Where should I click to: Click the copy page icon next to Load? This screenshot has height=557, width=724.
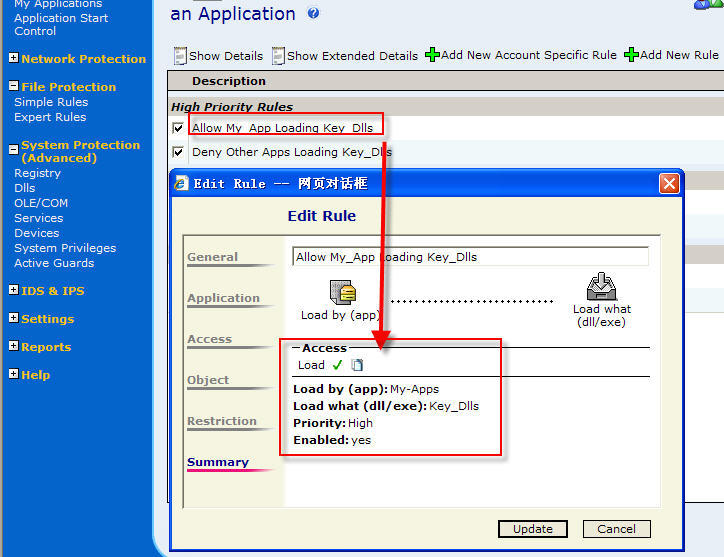(x=357, y=365)
